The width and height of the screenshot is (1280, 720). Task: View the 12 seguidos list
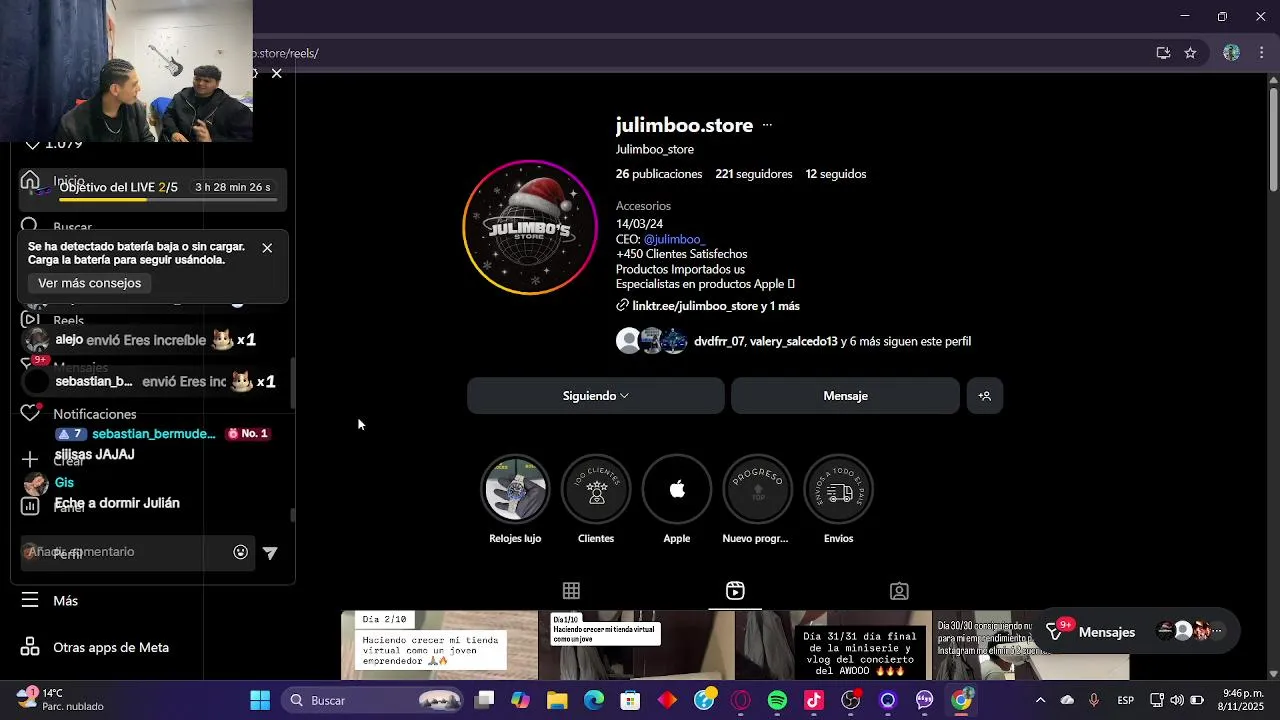(x=836, y=174)
